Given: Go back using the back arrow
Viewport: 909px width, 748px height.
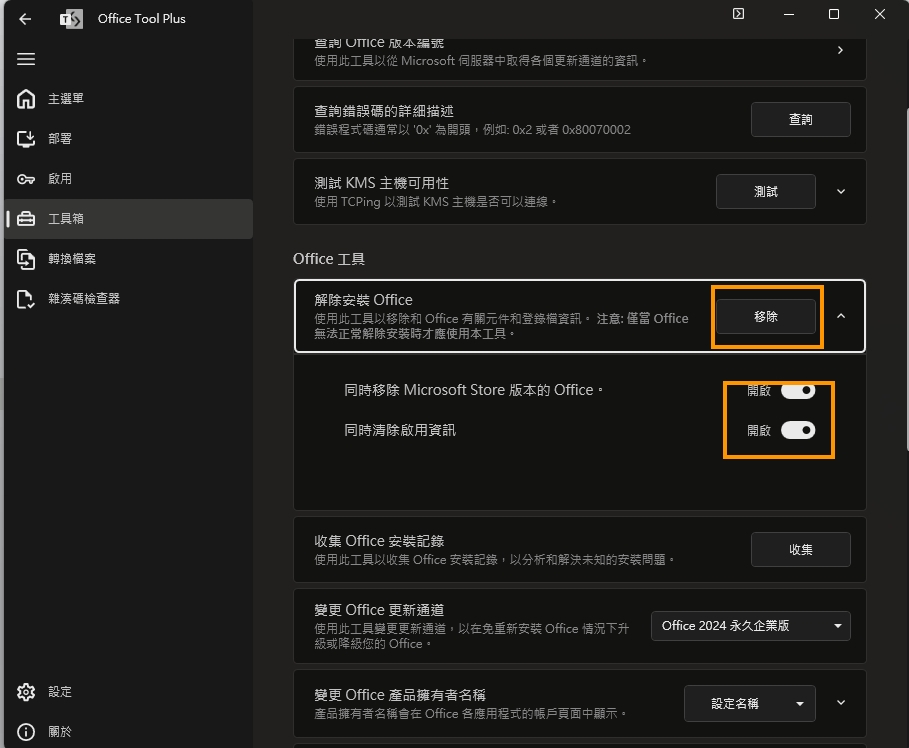Looking at the screenshot, I should coord(25,19).
